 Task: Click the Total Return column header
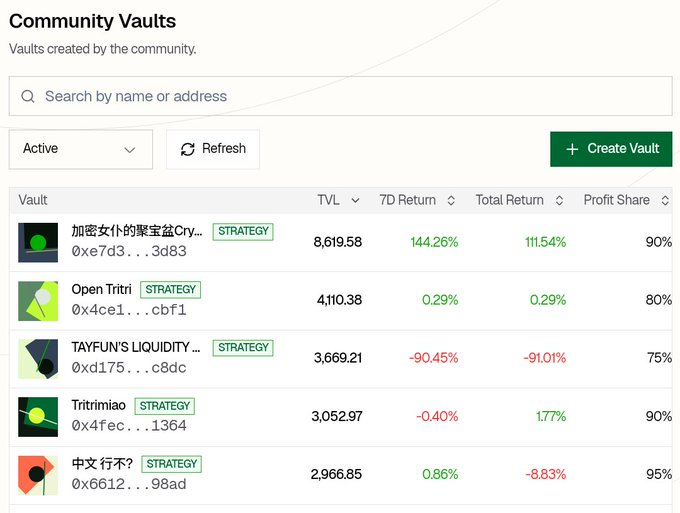[510, 200]
